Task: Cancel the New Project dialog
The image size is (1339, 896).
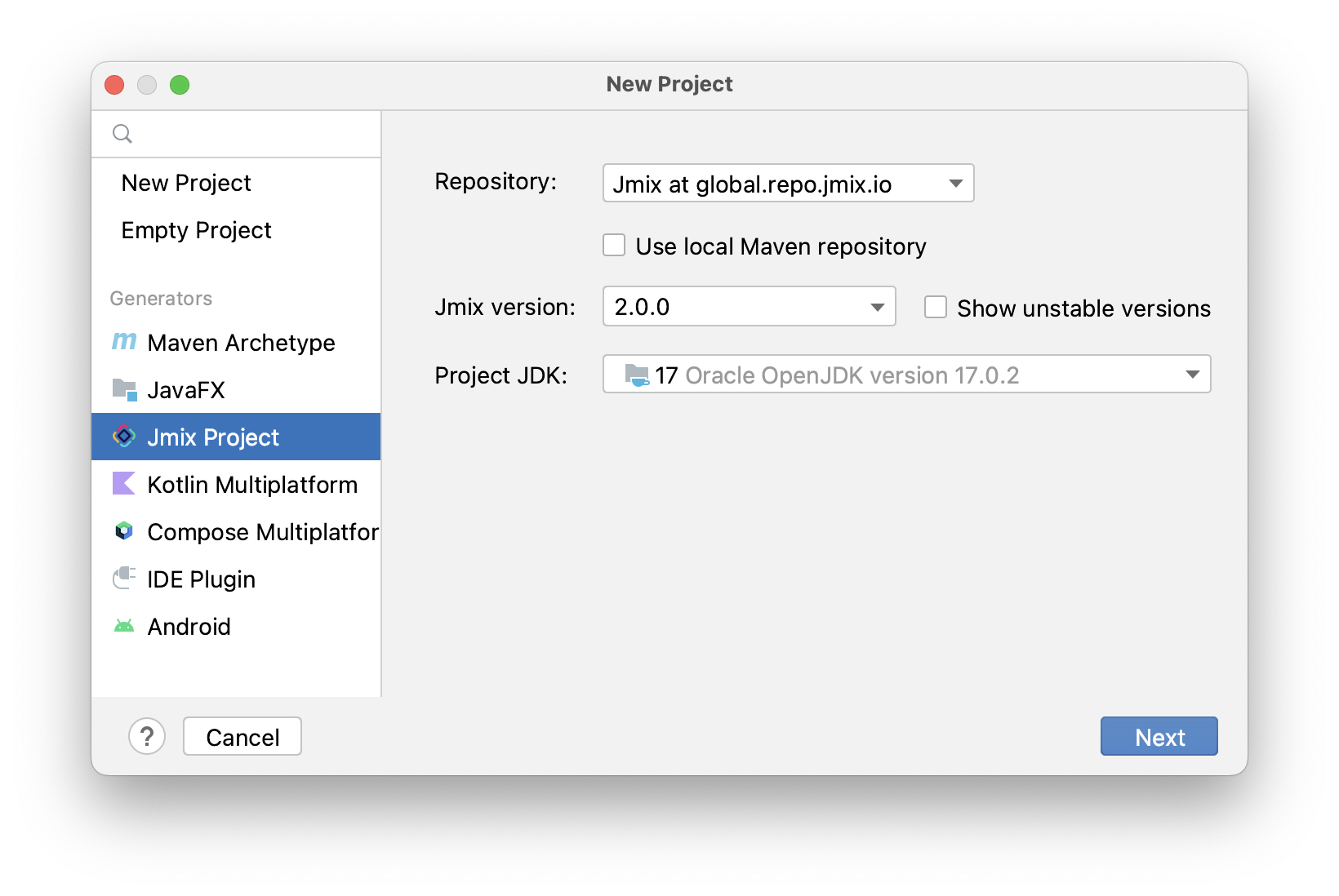Action: (242, 737)
